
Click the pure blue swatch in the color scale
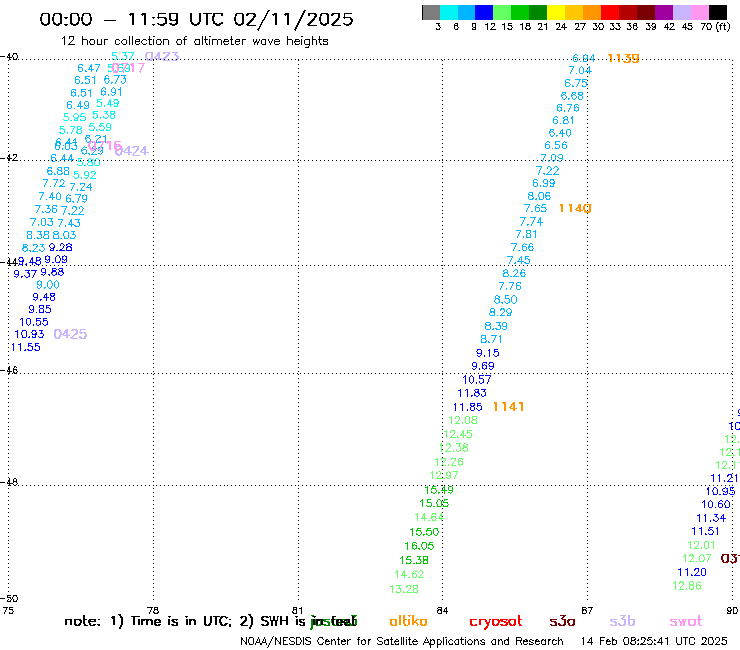[485, 12]
